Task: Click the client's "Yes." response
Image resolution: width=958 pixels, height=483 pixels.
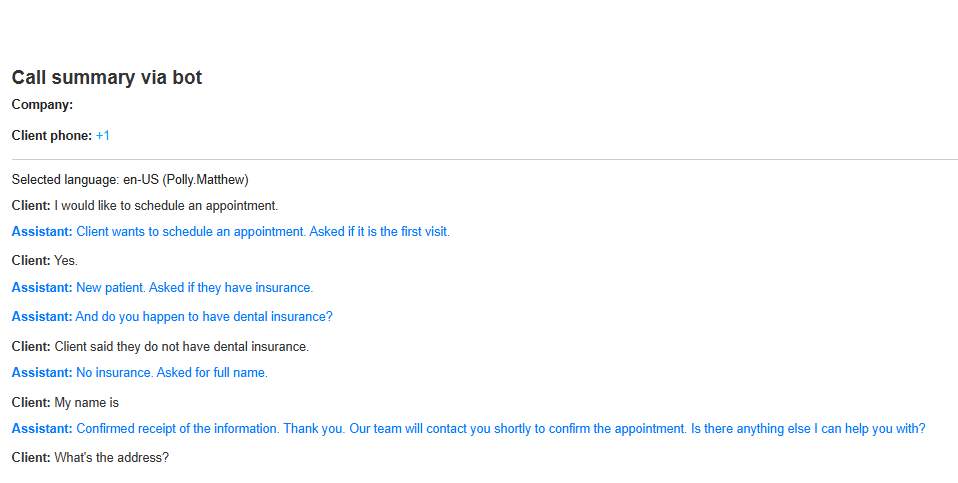Action: coord(66,261)
